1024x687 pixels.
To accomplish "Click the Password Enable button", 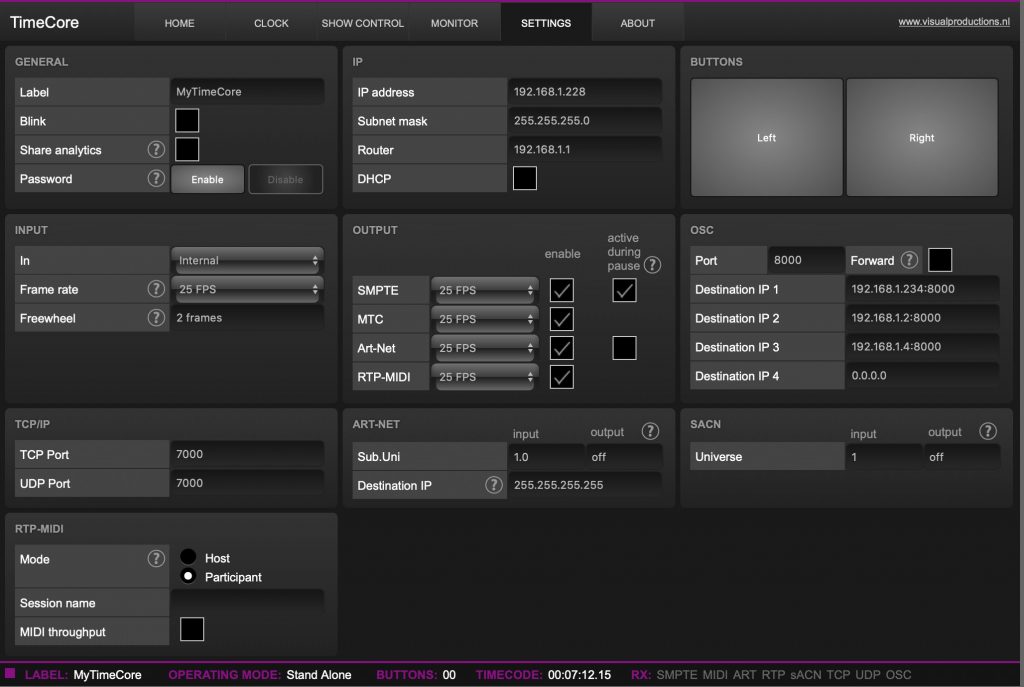I will [x=208, y=179].
